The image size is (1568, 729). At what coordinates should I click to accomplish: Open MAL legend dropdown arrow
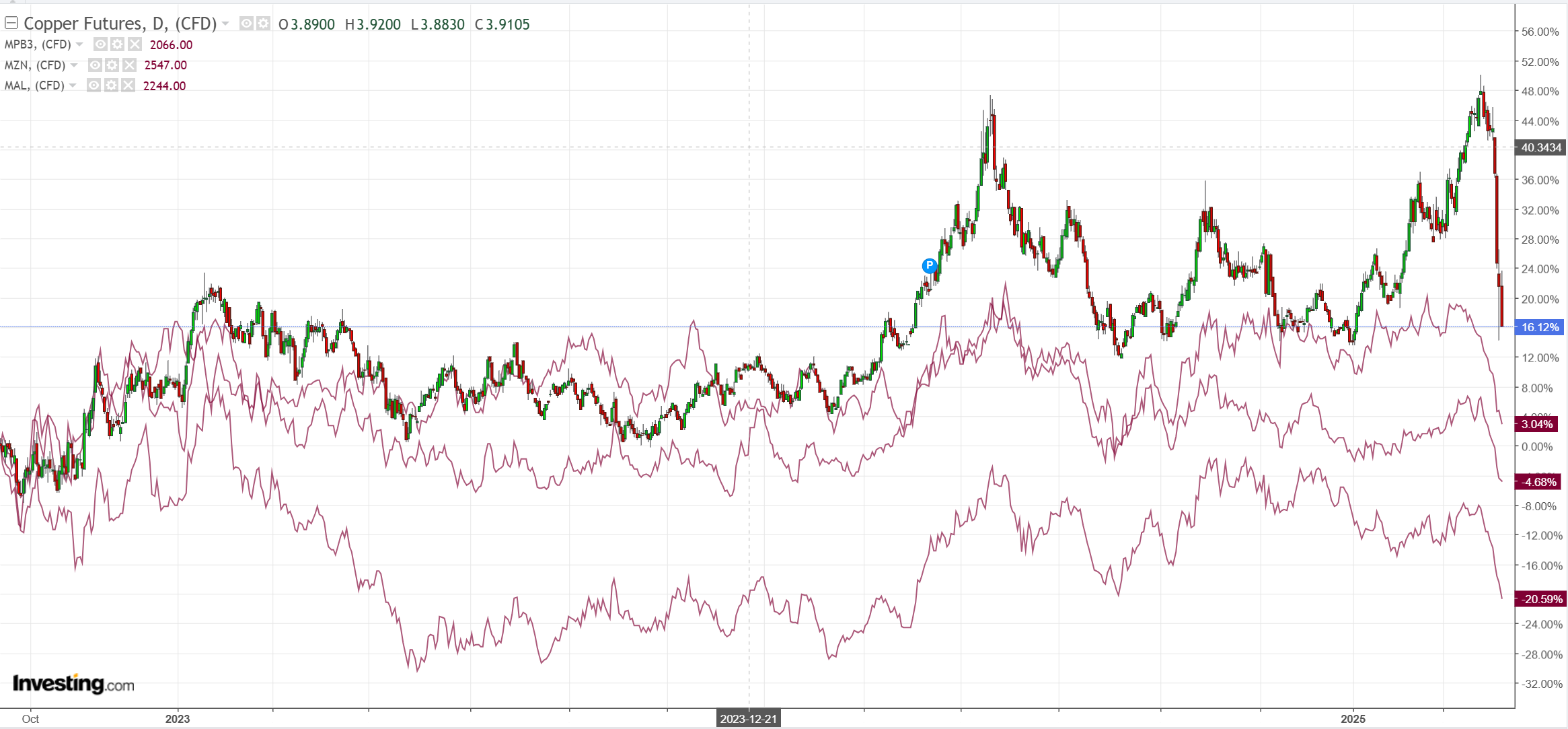(x=73, y=85)
